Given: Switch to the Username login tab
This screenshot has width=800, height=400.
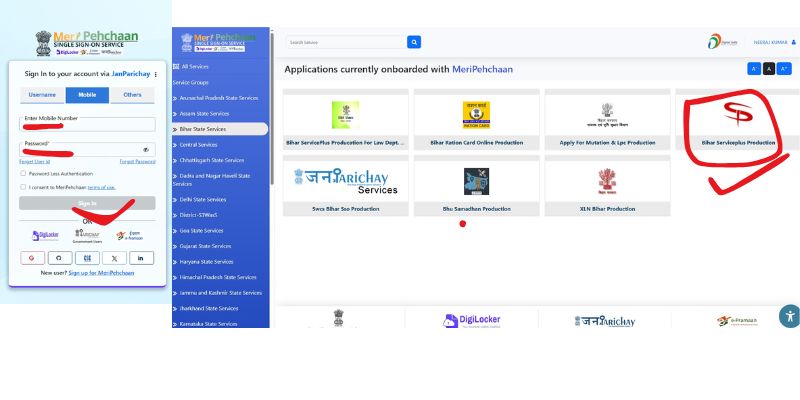Looking at the screenshot, I should [x=42, y=95].
